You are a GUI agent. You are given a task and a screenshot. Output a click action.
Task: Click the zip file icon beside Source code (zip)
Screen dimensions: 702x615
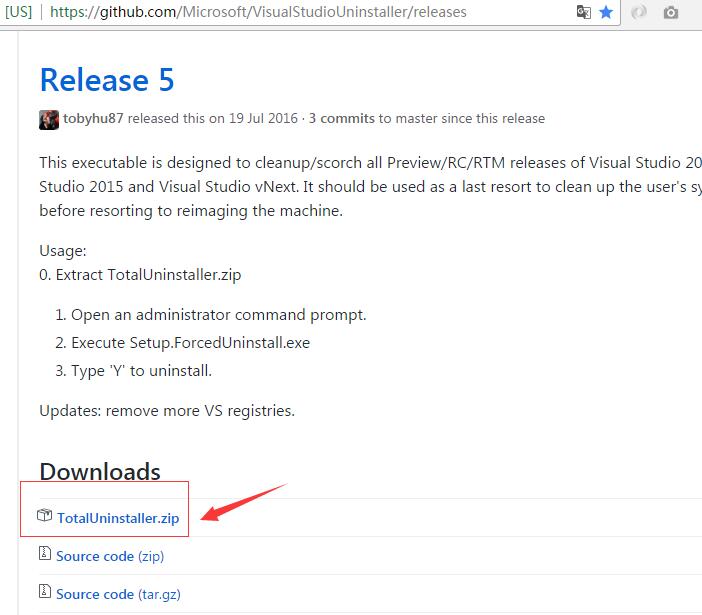click(x=44, y=553)
